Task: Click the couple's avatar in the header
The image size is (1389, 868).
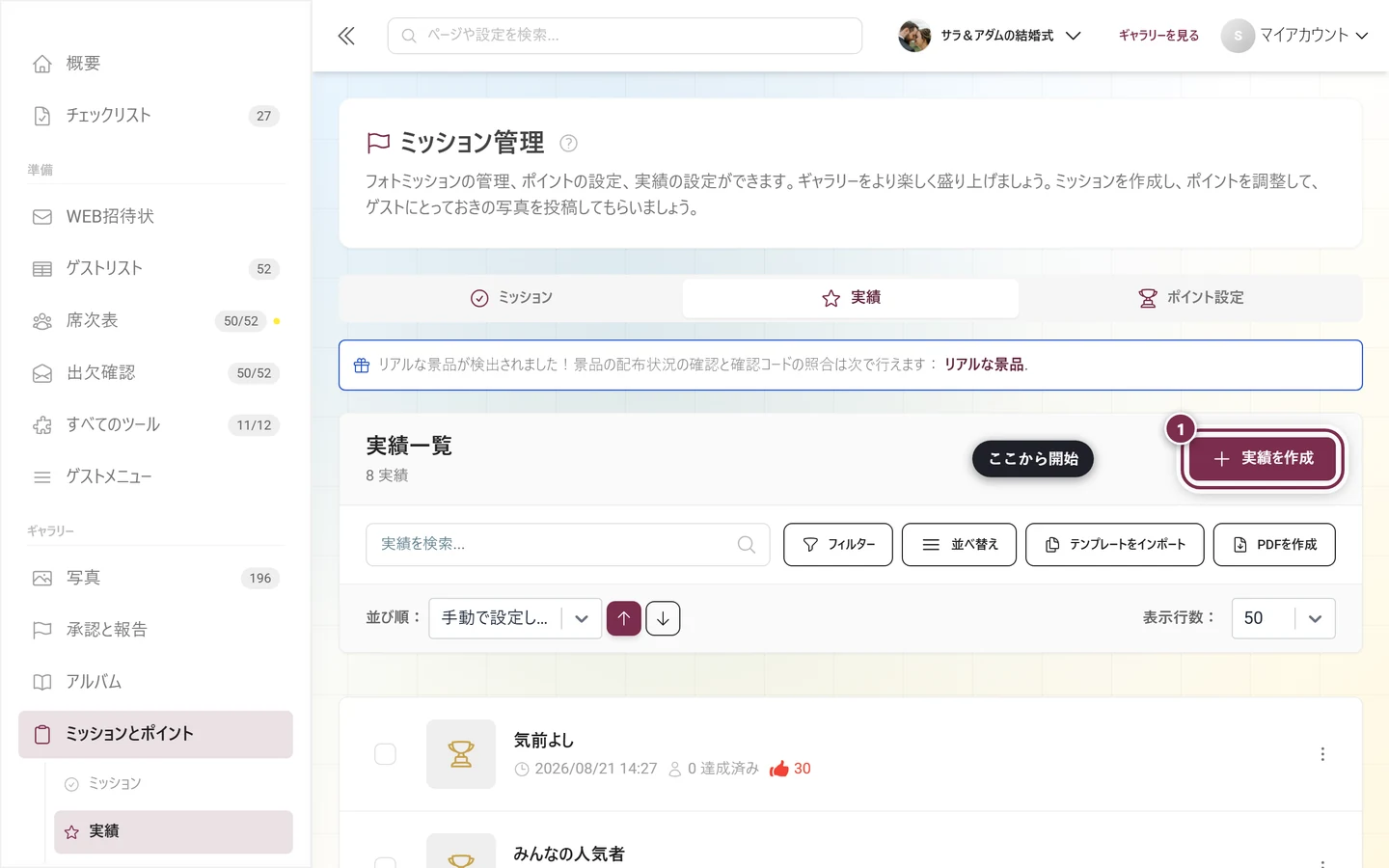Action: coord(914,36)
